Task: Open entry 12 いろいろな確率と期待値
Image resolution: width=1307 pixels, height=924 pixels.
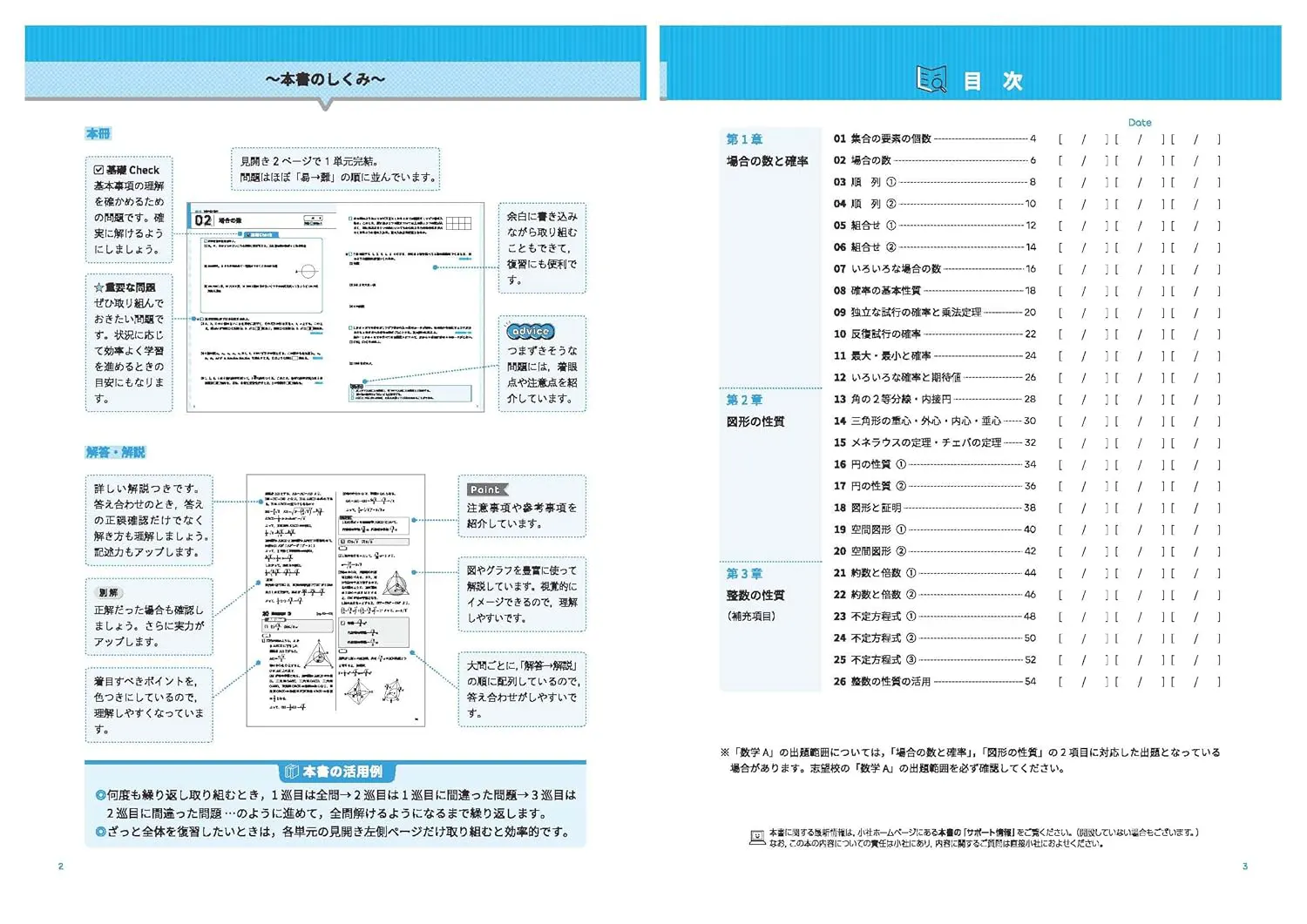Action: pos(934,378)
